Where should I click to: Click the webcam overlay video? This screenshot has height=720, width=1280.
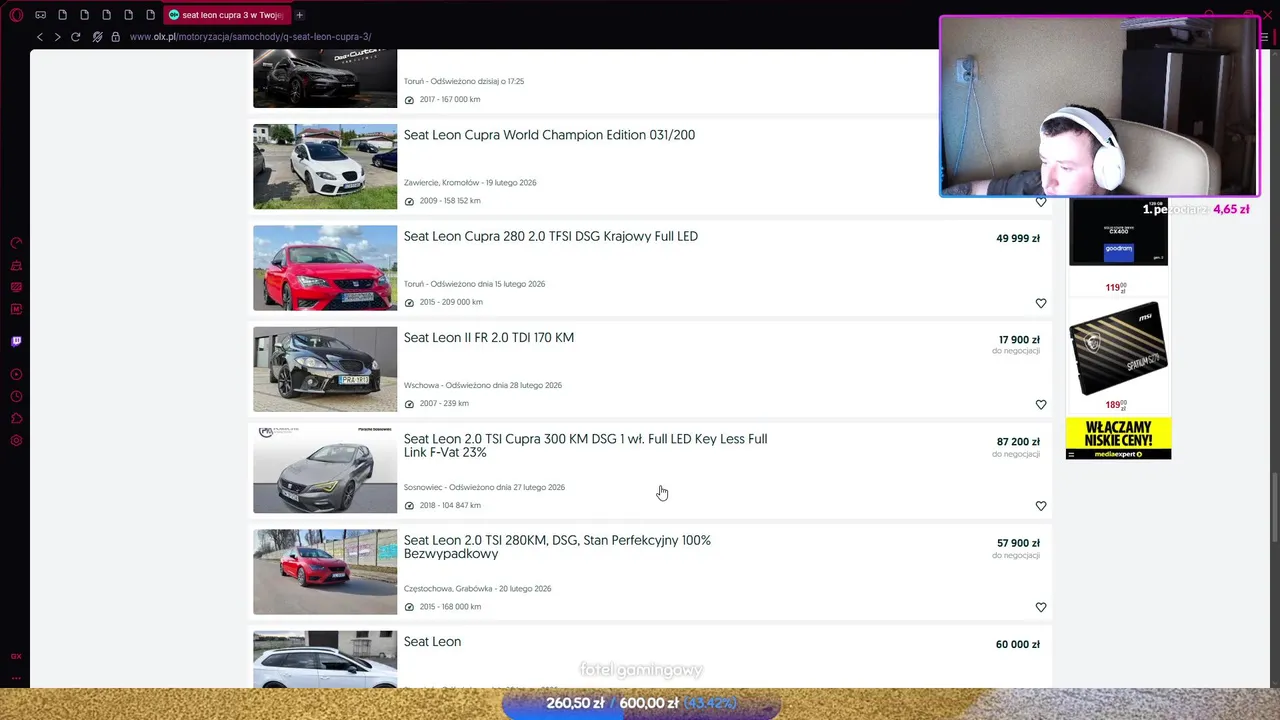[x=1099, y=107]
